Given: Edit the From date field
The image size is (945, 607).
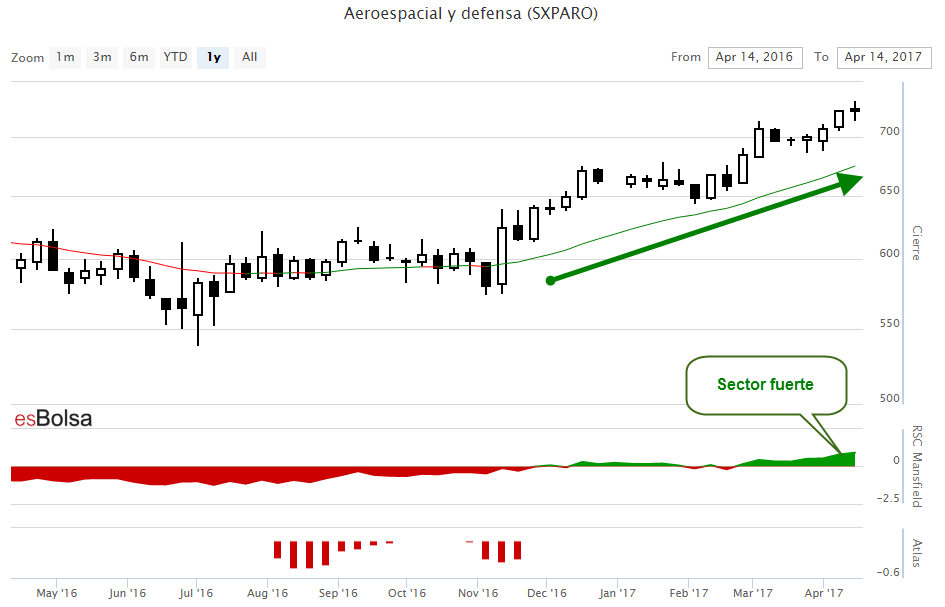Looking at the screenshot, I should coord(755,57).
